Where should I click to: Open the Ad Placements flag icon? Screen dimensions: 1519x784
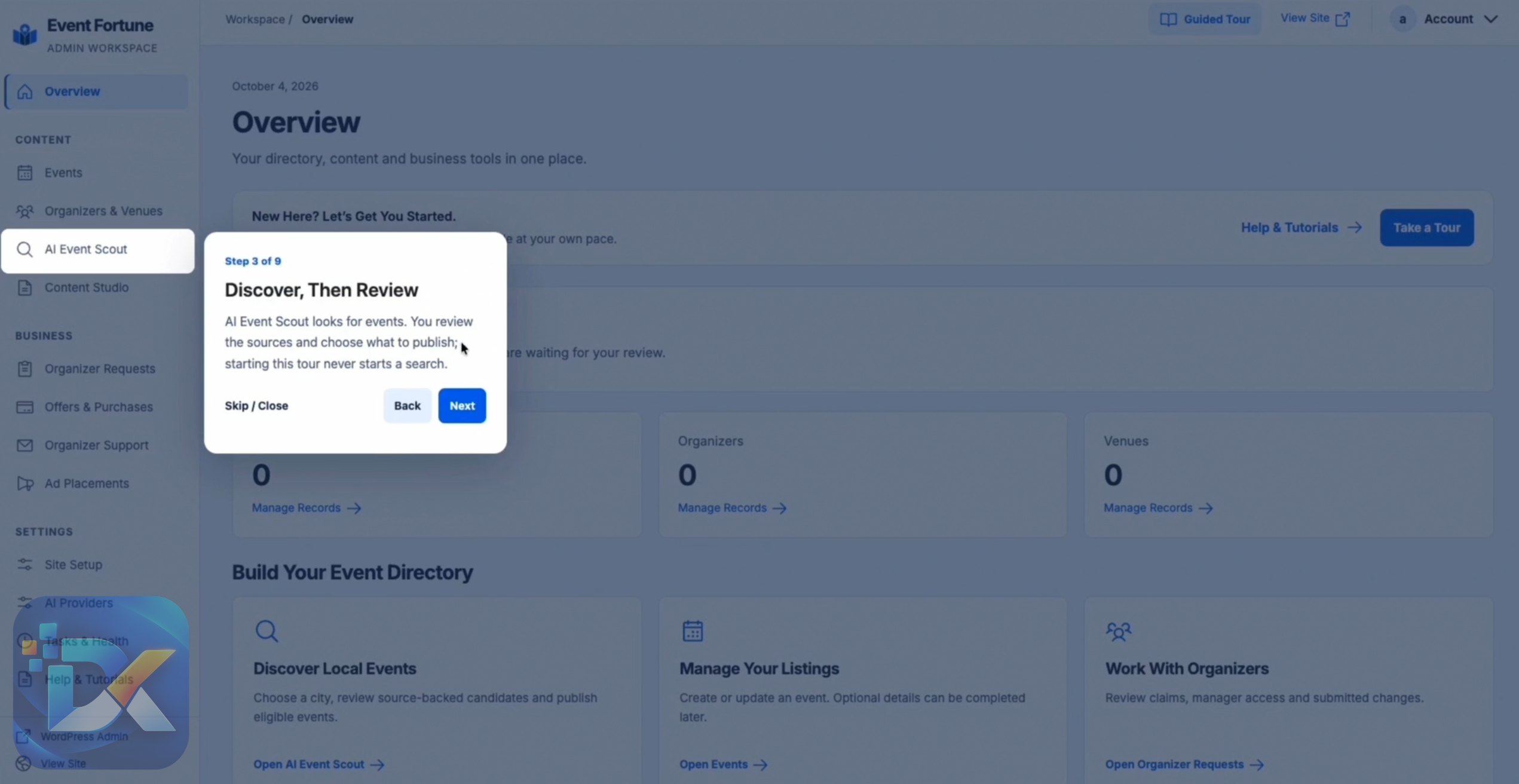point(24,483)
